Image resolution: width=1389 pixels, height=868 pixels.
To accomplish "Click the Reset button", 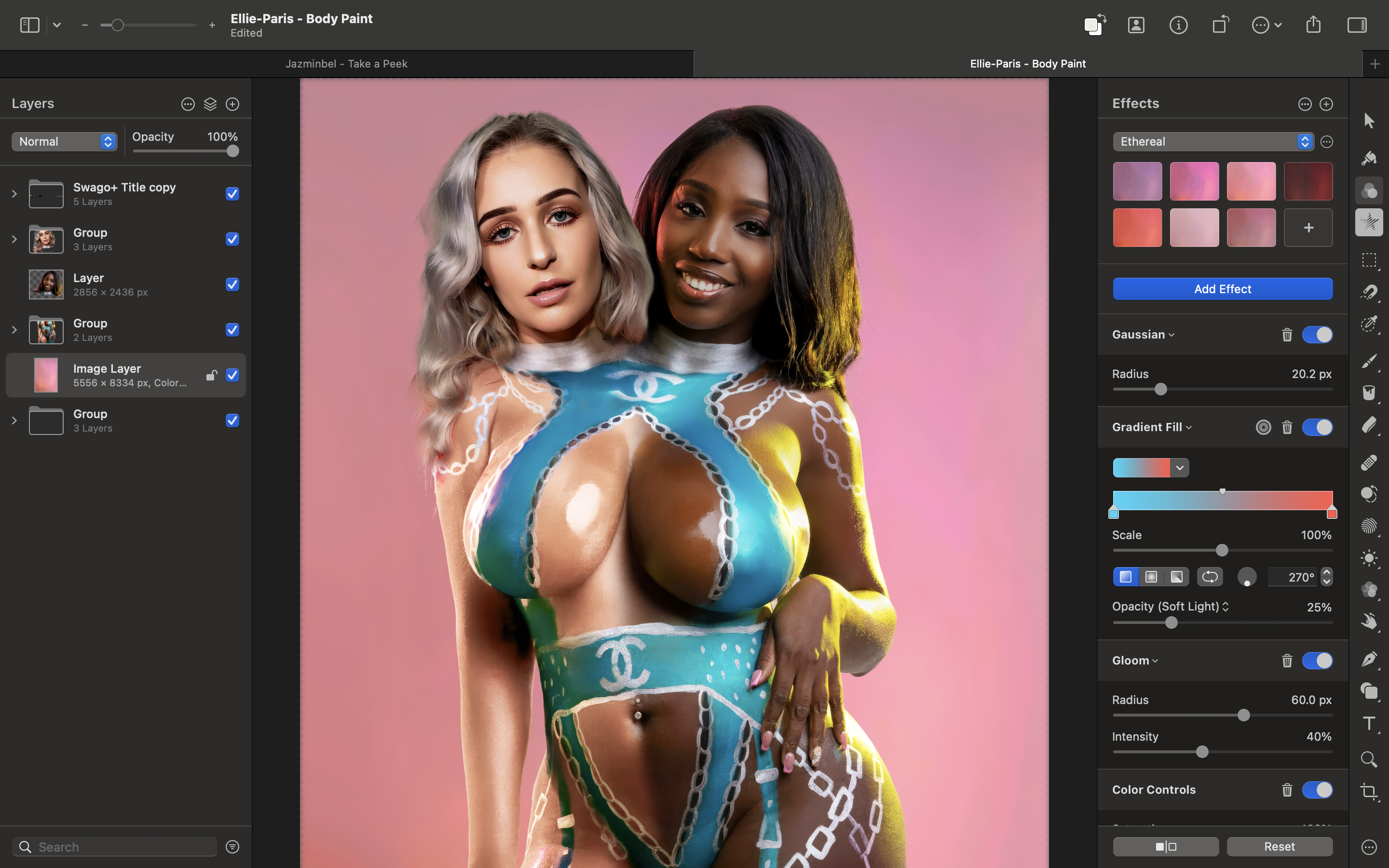I will click(1280, 847).
